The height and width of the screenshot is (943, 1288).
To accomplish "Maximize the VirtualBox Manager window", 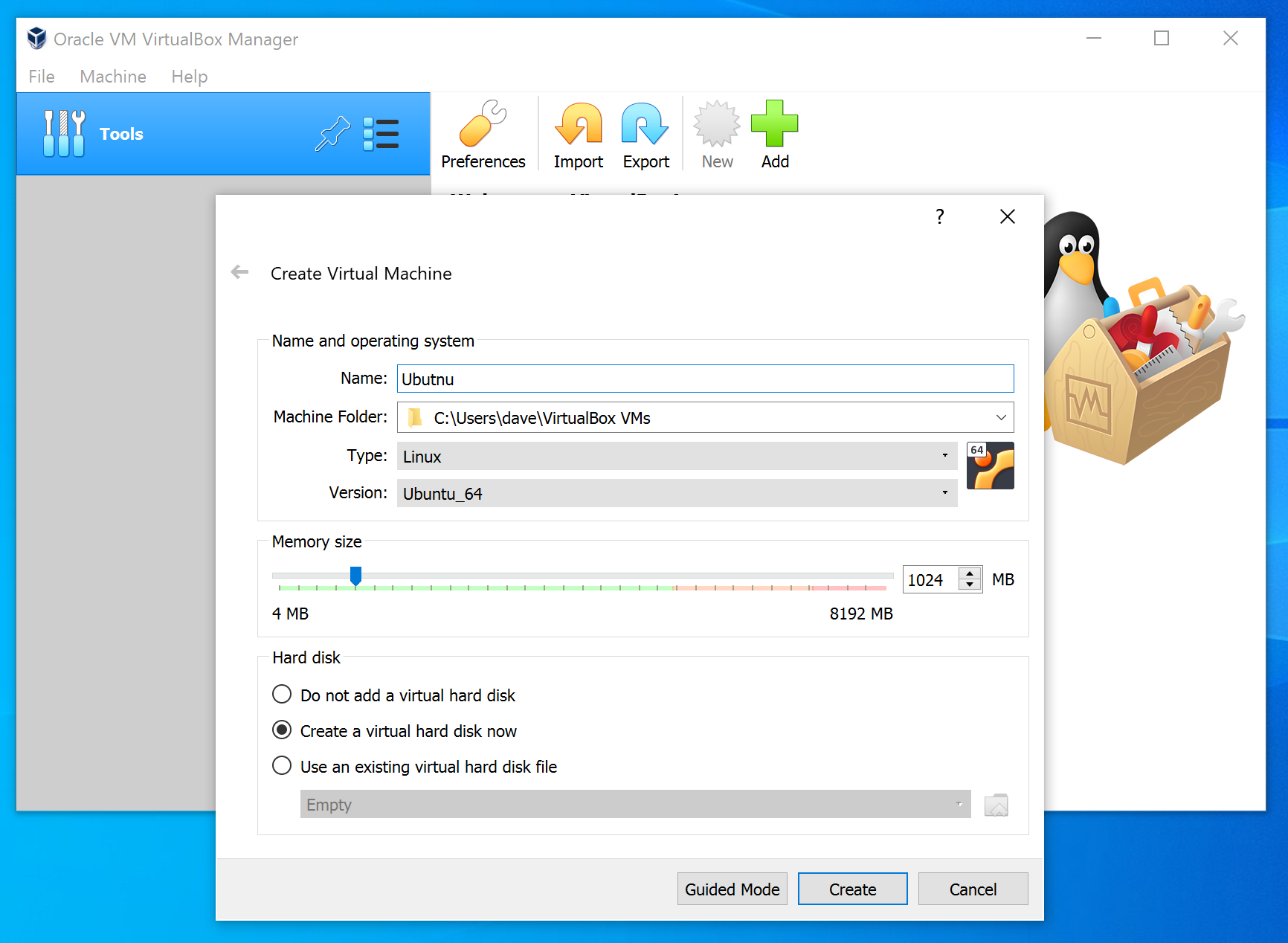I will (1162, 38).
